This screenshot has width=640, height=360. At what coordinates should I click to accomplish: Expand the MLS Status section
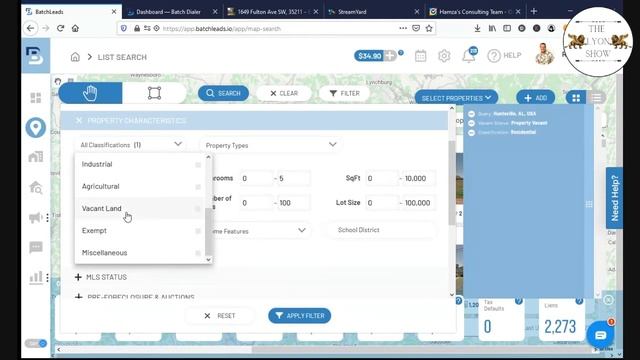coord(101,277)
